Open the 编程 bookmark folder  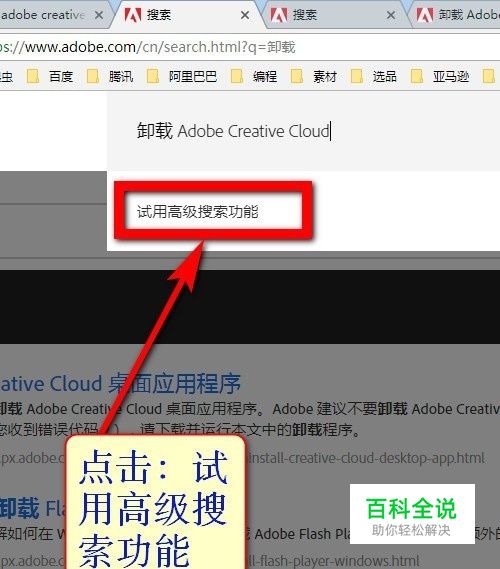point(254,77)
